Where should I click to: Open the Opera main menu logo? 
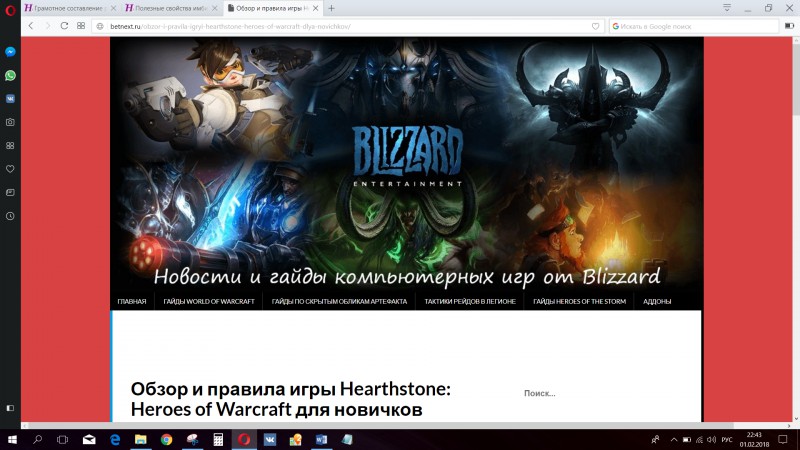[x=10, y=10]
